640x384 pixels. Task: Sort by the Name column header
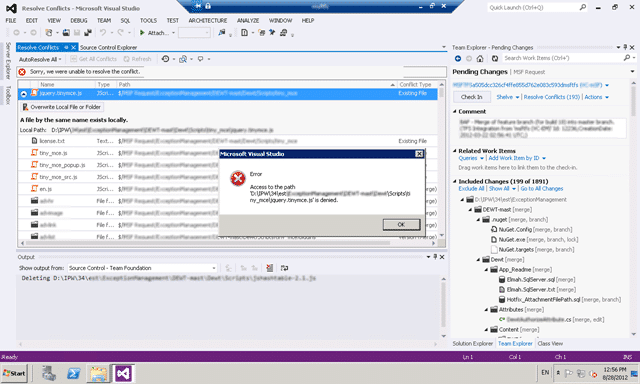pyautogui.click(x=47, y=84)
